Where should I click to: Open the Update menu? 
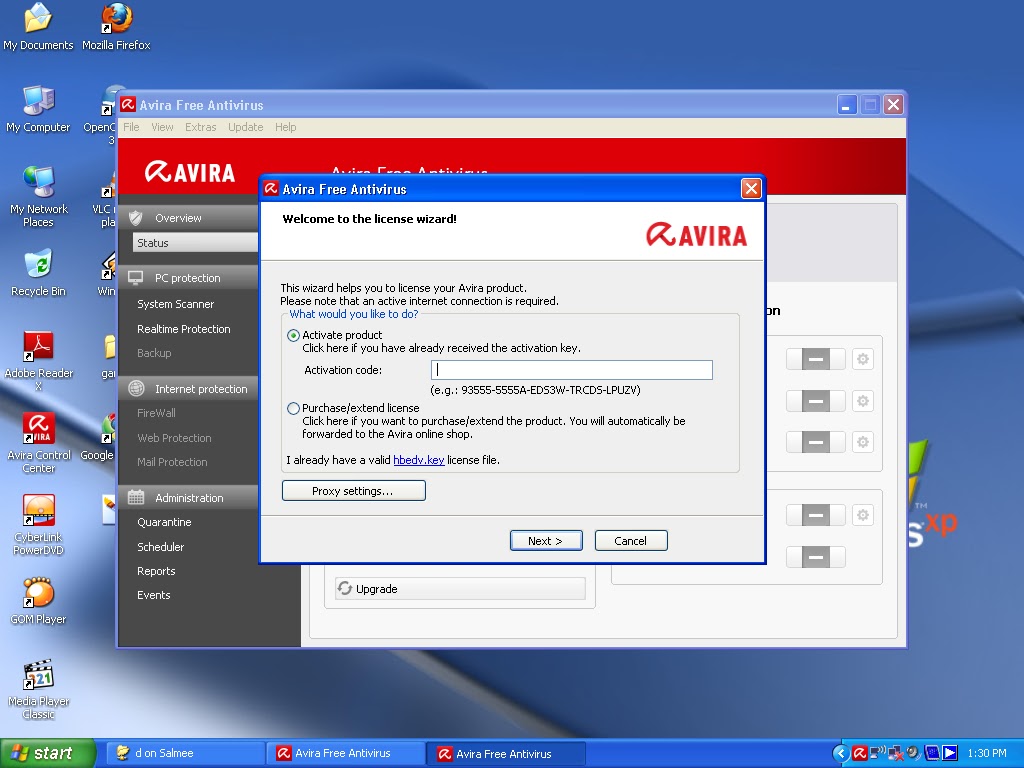click(246, 127)
